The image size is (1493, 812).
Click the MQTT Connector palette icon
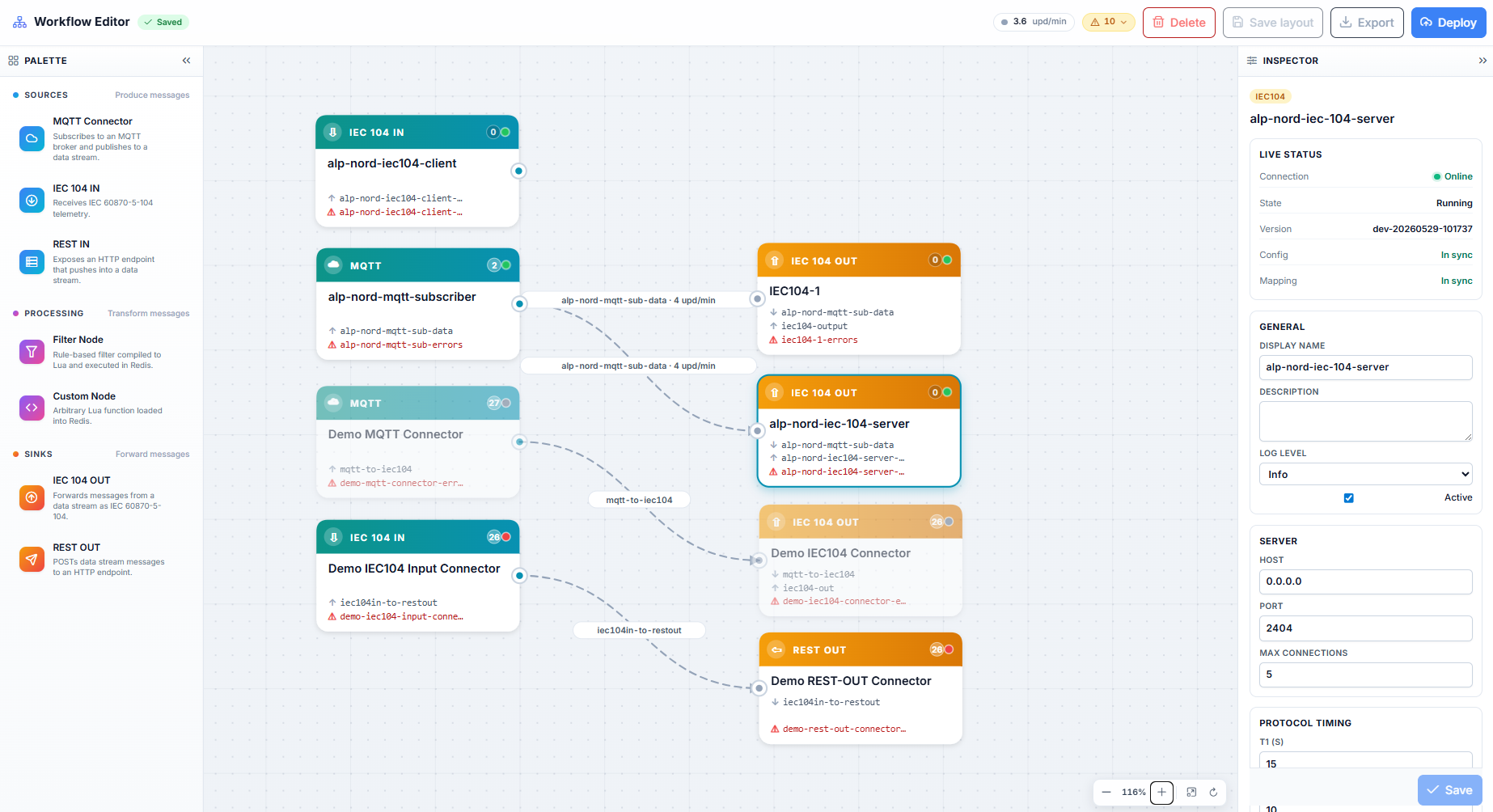pyautogui.click(x=32, y=138)
